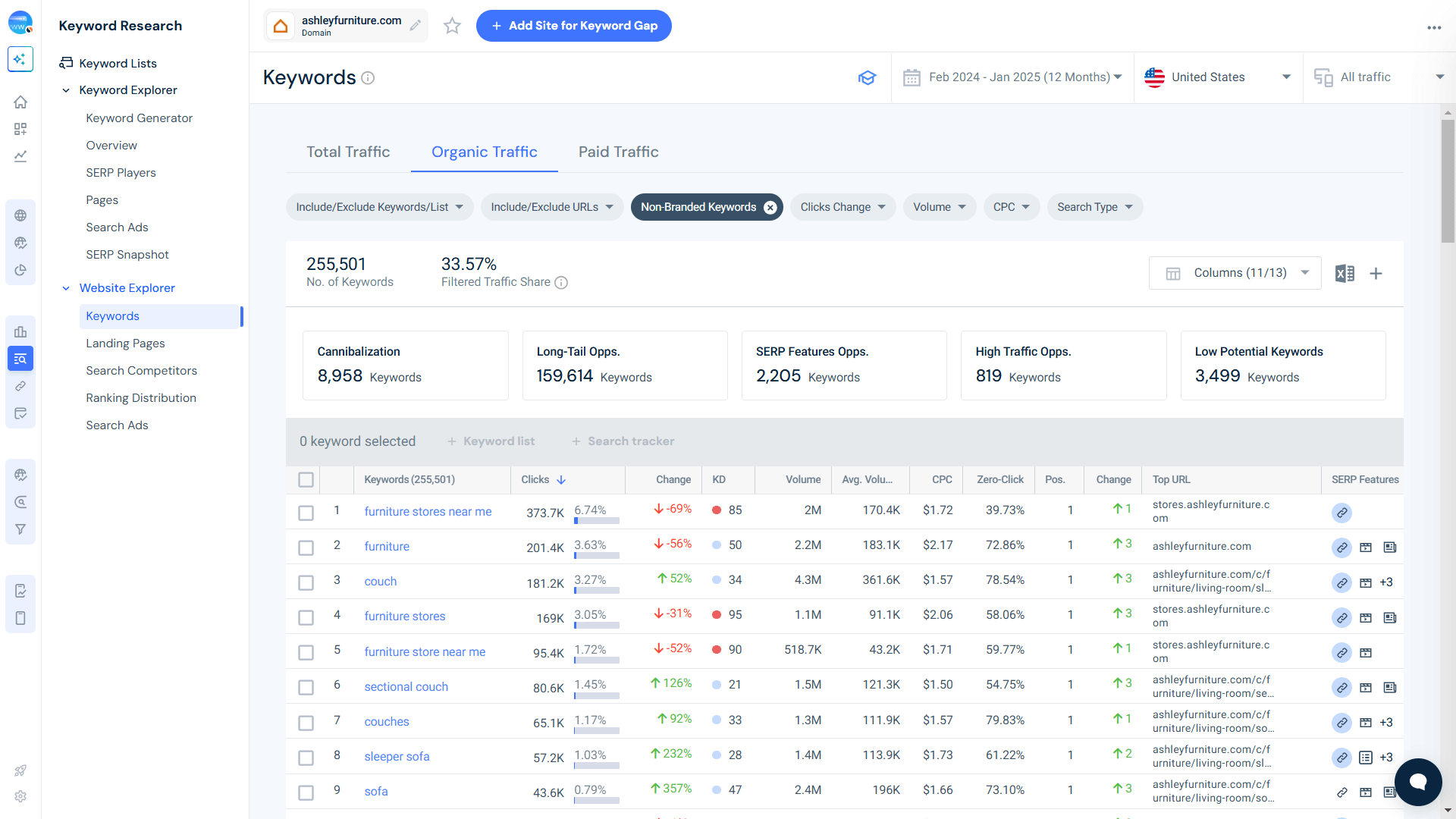This screenshot has width=1456, height=819.
Task: Click the pie chart icon in left rail
Action: pyautogui.click(x=20, y=270)
